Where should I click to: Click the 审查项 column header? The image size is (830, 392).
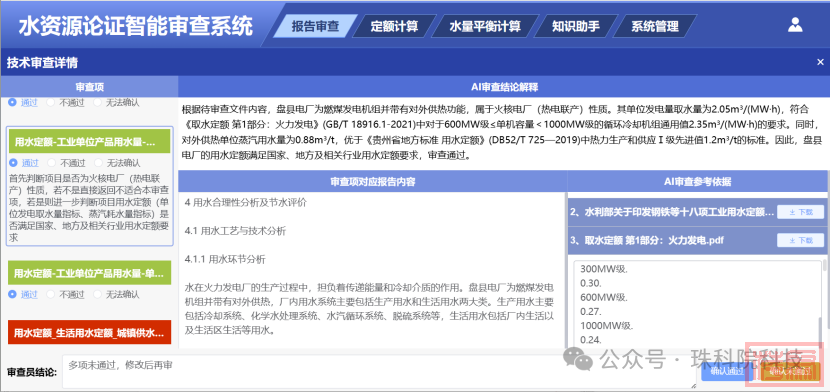pyautogui.click(x=89, y=86)
